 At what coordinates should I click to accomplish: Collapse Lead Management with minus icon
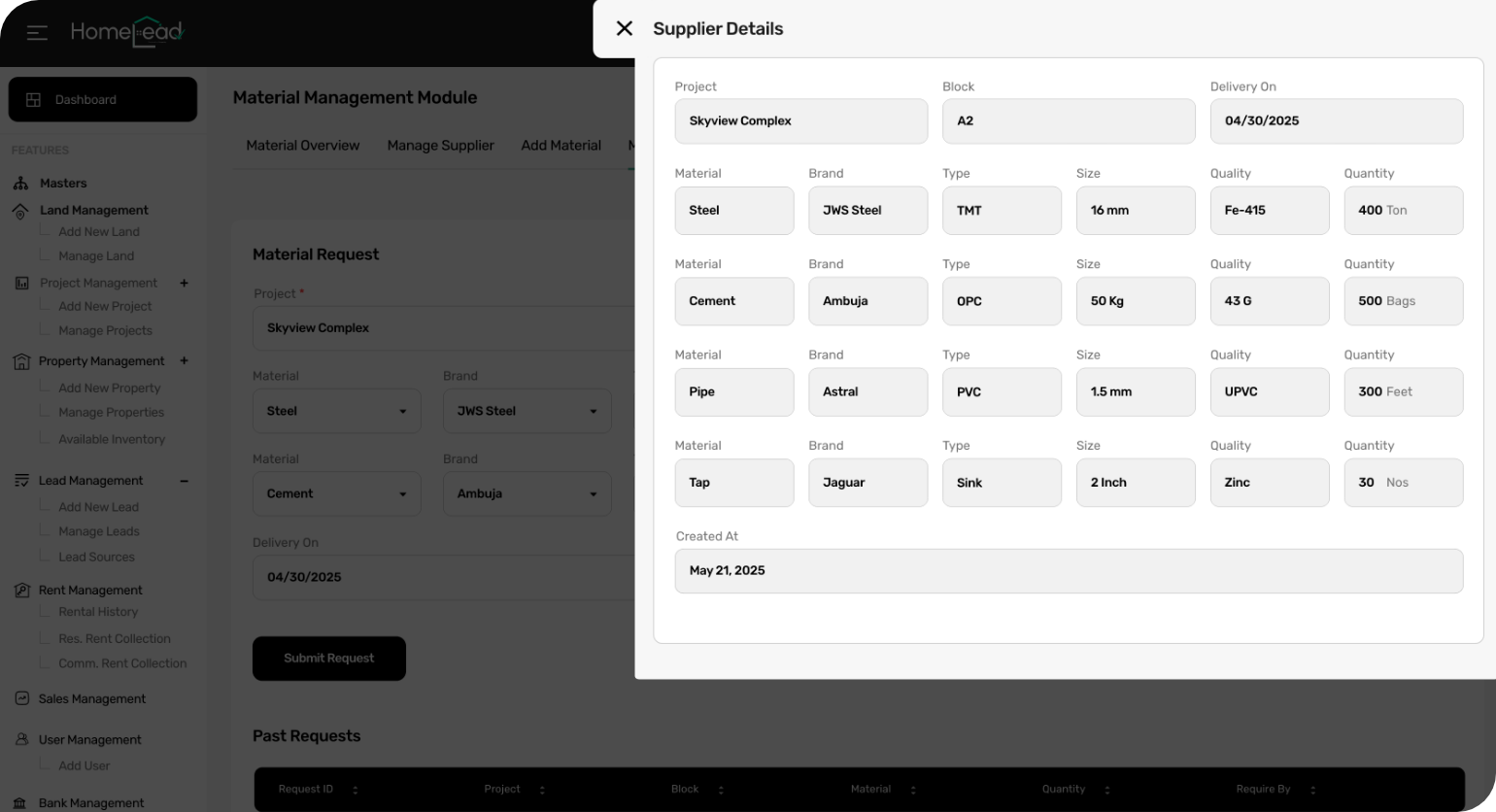pos(184,481)
